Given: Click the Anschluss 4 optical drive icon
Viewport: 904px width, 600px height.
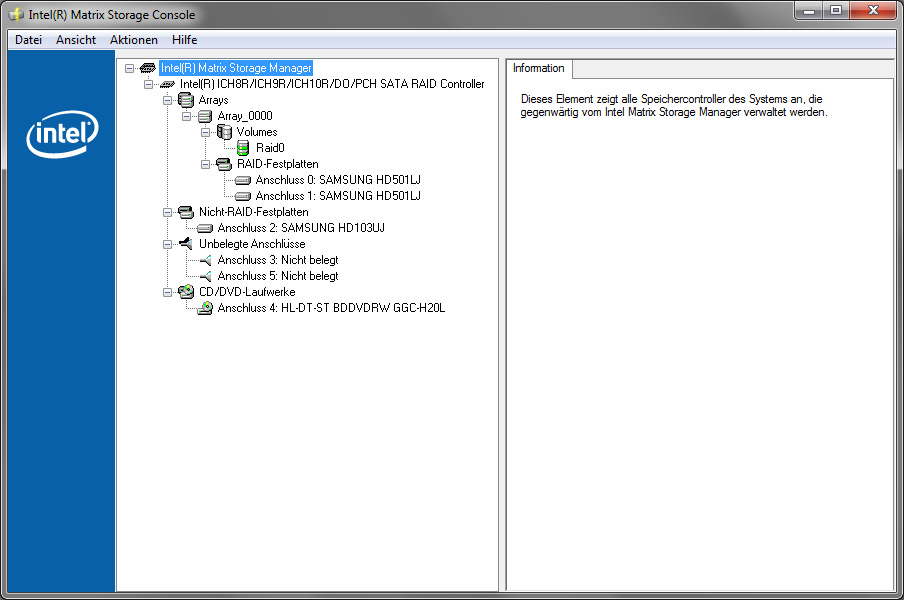Looking at the screenshot, I should 205,308.
